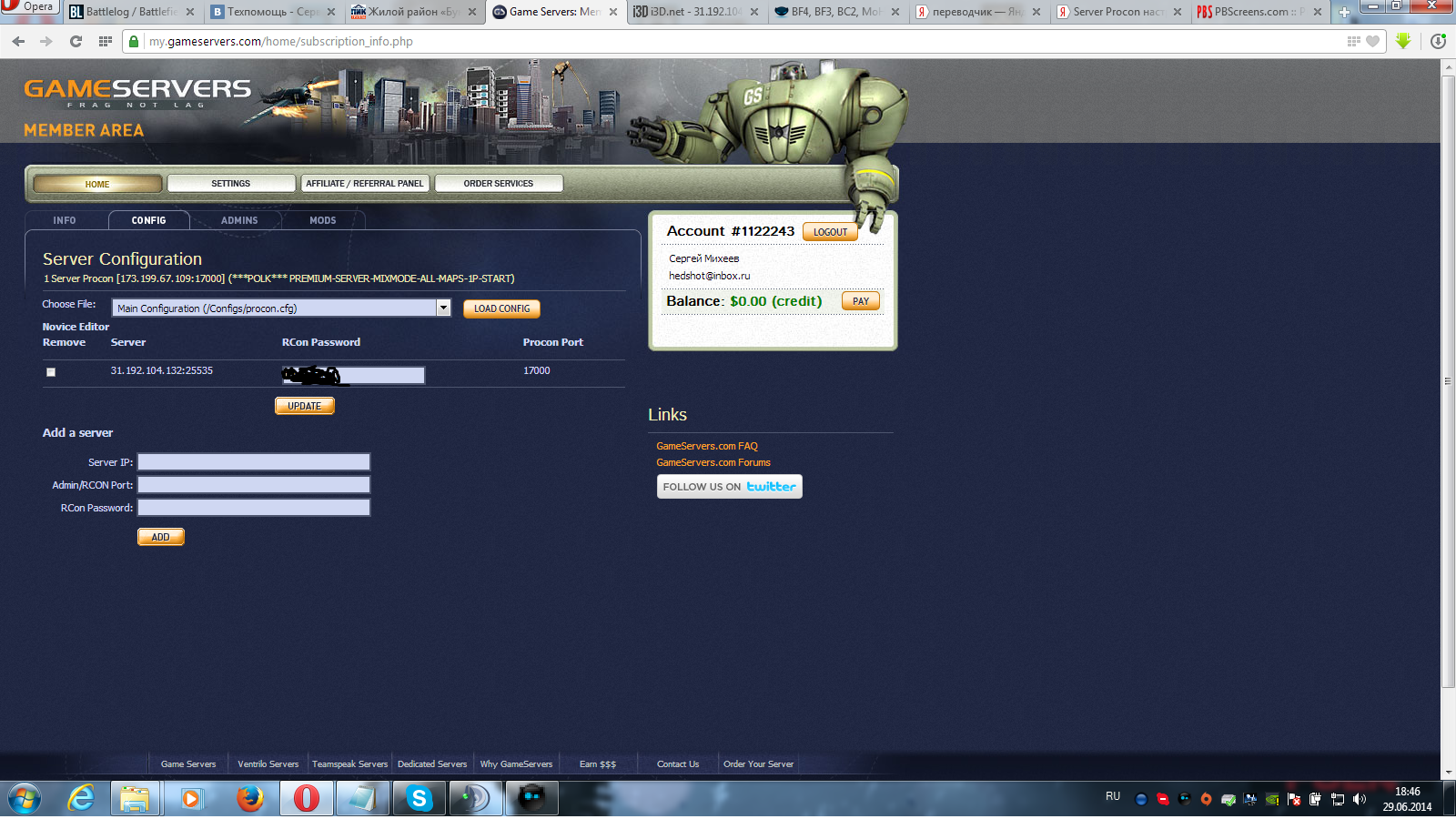Image resolution: width=1456 pixels, height=819 pixels.
Task: Click the page vertical scrollbar
Action: pyautogui.click(x=1448, y=380)
